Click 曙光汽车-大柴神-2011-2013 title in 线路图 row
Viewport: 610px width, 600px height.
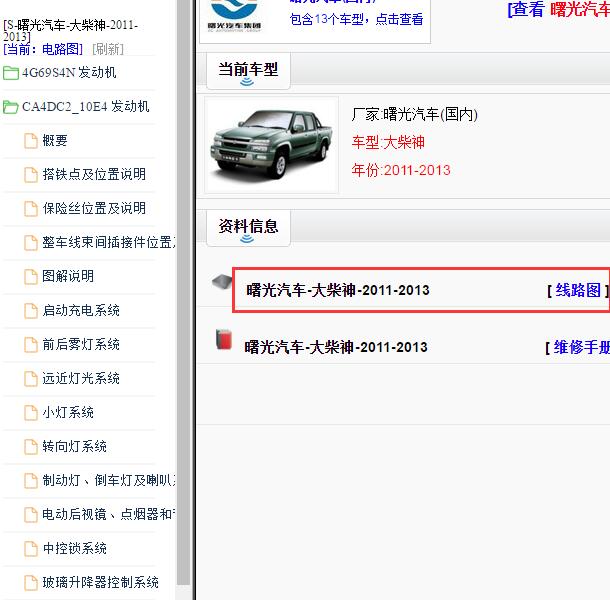(x=338, y=290)
